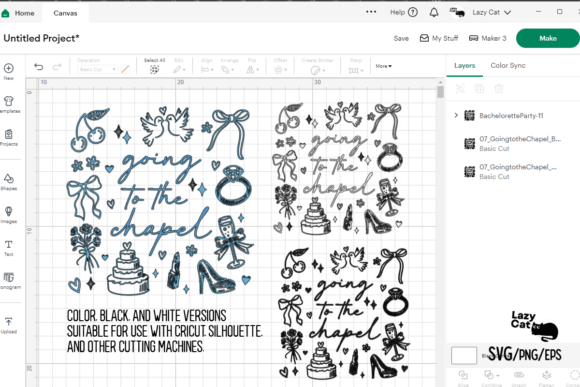Open the three-dots overflow menu
Image resolution: width=580 pixels, height=387 pixels.
(371, 12)
